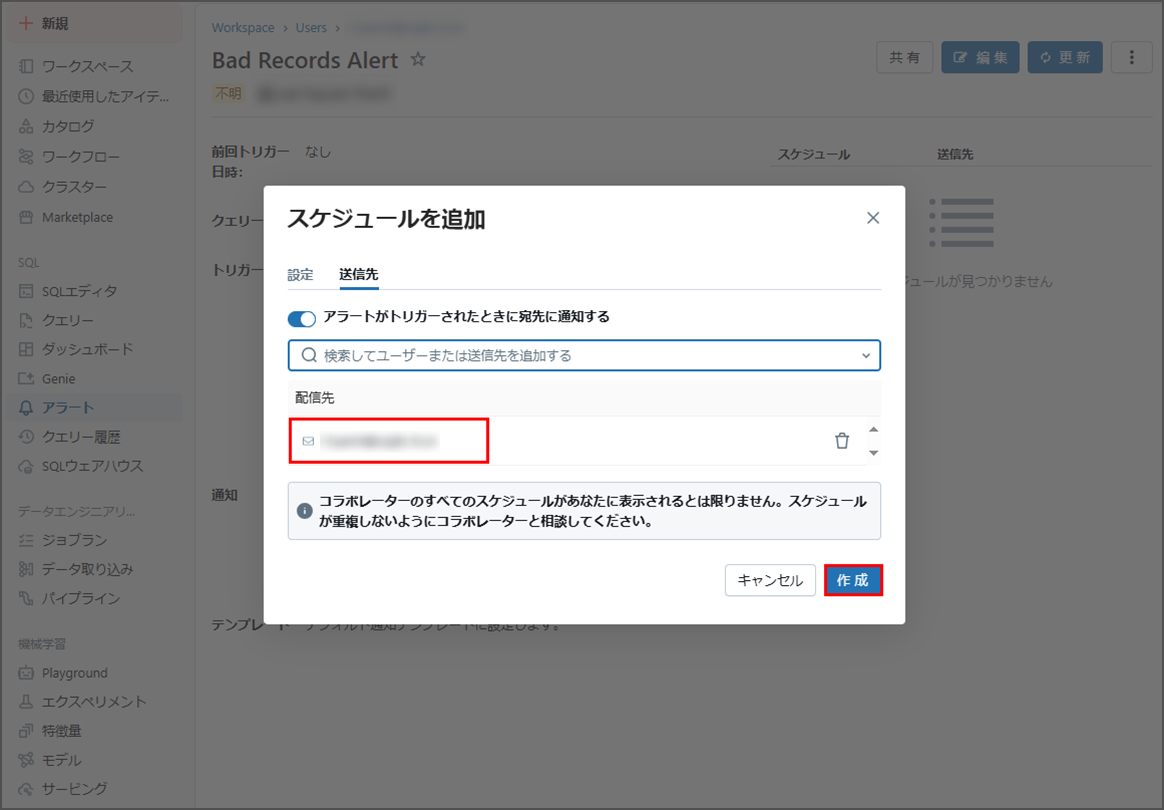The width and height of the screenshot is (1164, 810).
Task: Click the 特徴量 sidebar icon
Action: (26, 731)
